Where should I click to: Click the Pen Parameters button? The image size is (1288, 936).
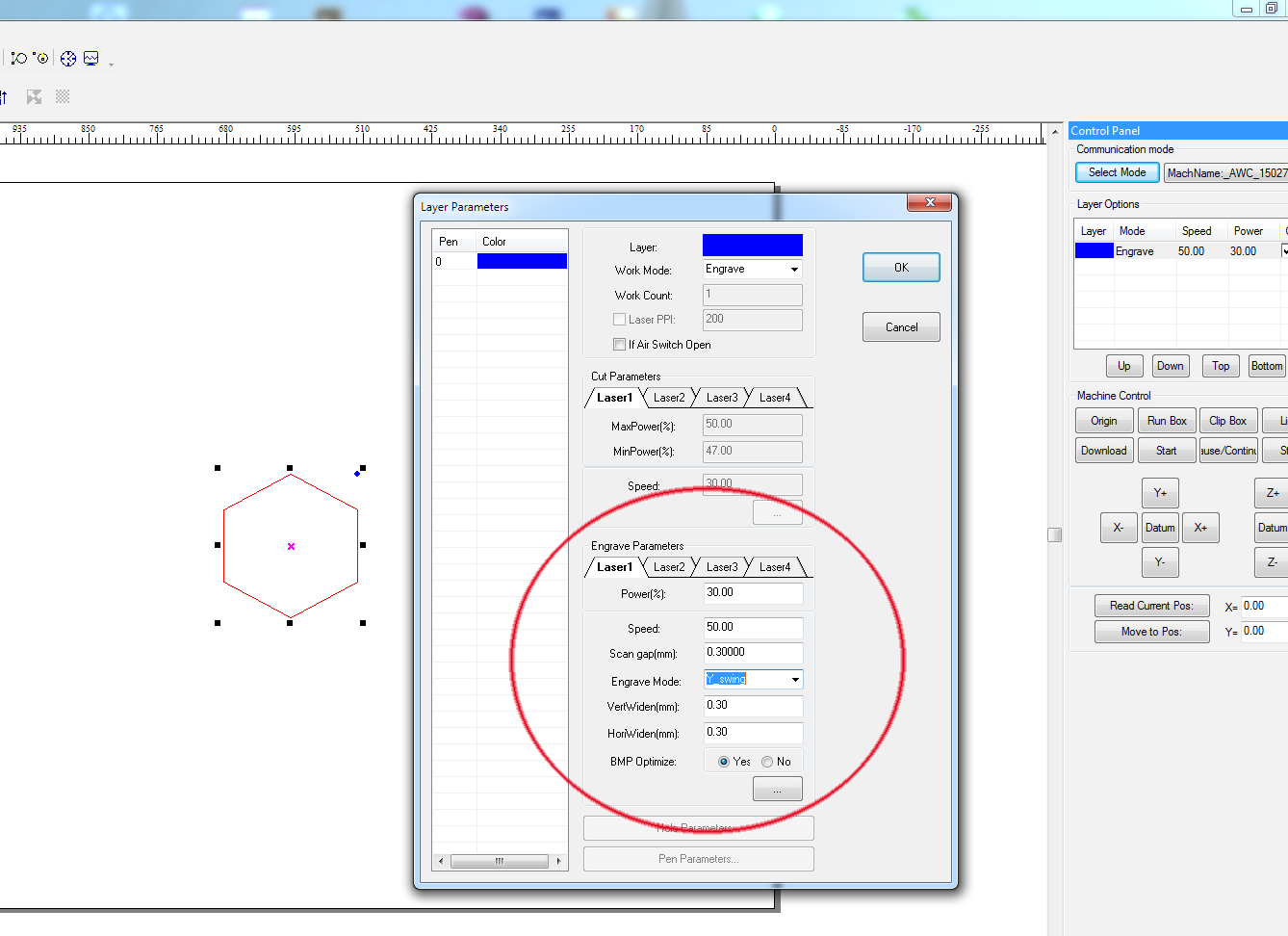click(699, 859)
